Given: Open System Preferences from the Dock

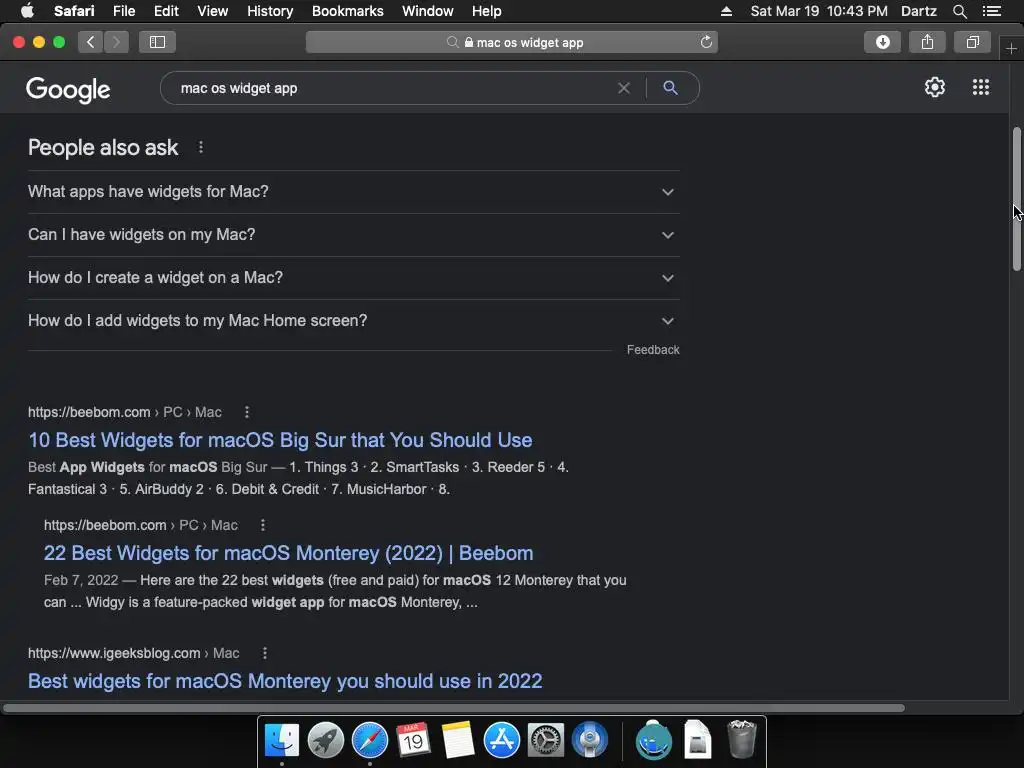Looking at the screenshot, I should (x=545, y=741).
